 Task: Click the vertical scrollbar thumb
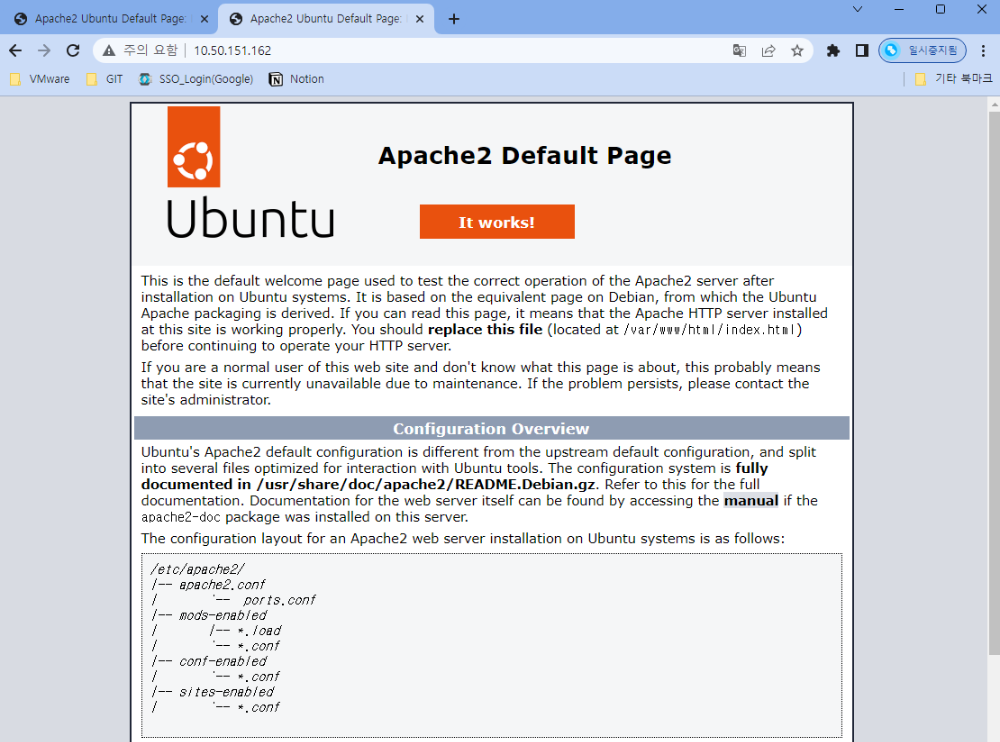point(994,383)
